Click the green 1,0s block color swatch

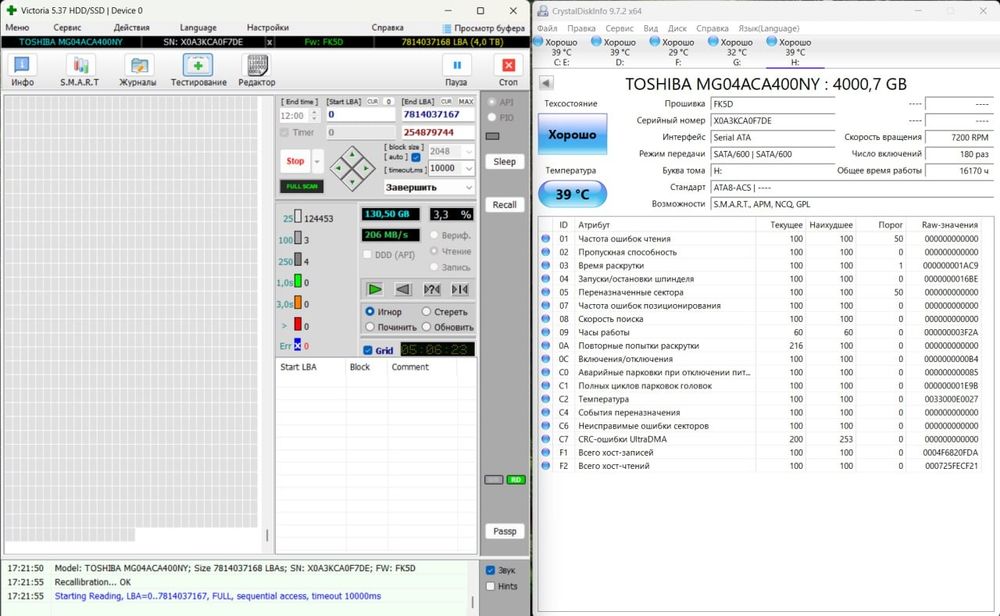pyautogui.click(x=297, y=281)
